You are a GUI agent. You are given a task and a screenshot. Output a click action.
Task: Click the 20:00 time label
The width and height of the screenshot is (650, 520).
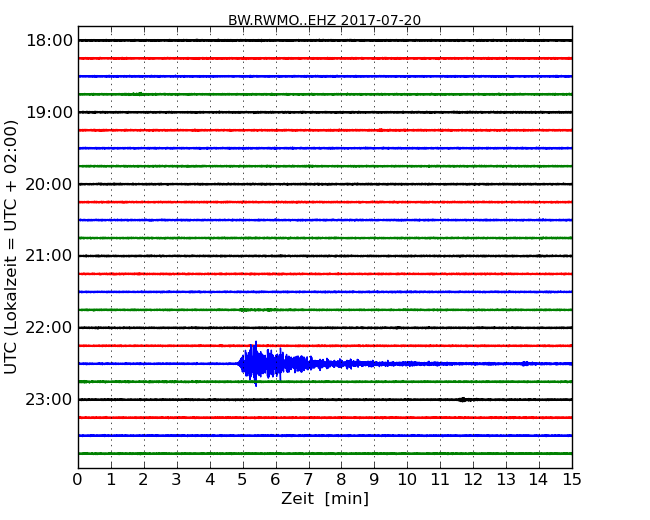pyautogui.click(x=49, y=184)
